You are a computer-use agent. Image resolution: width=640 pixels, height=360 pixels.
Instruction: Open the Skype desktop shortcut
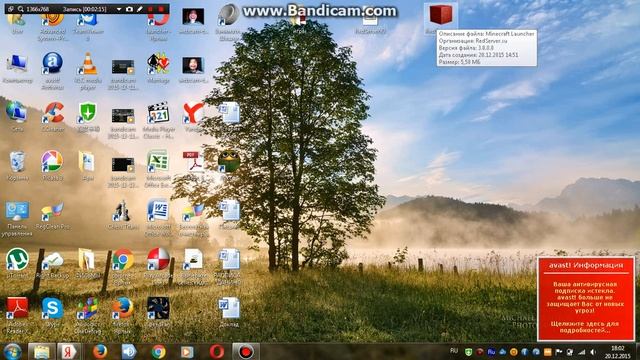(52, 308)
